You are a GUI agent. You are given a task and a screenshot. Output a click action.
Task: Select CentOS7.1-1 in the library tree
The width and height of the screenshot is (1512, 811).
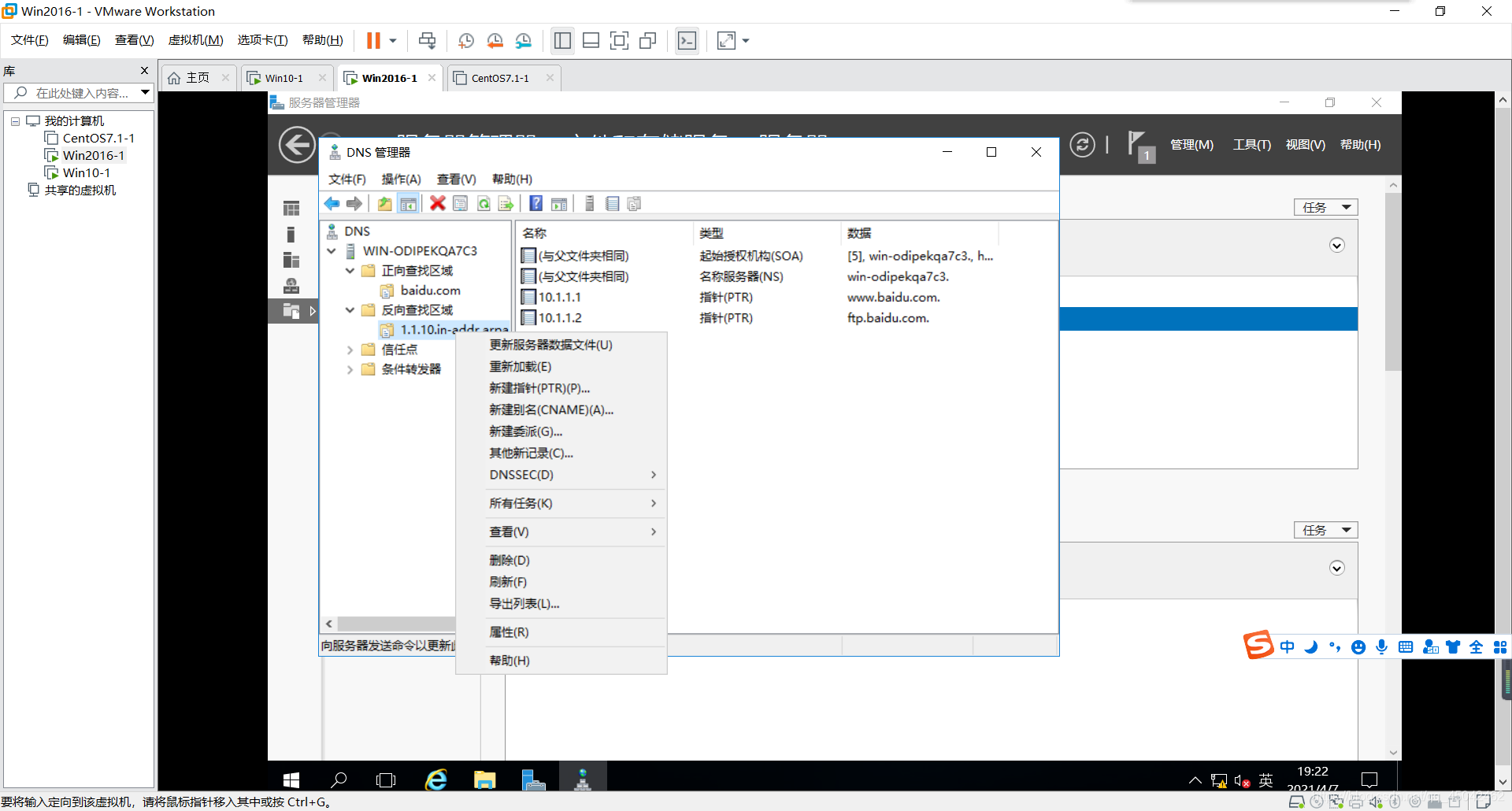tap(98, 139)
